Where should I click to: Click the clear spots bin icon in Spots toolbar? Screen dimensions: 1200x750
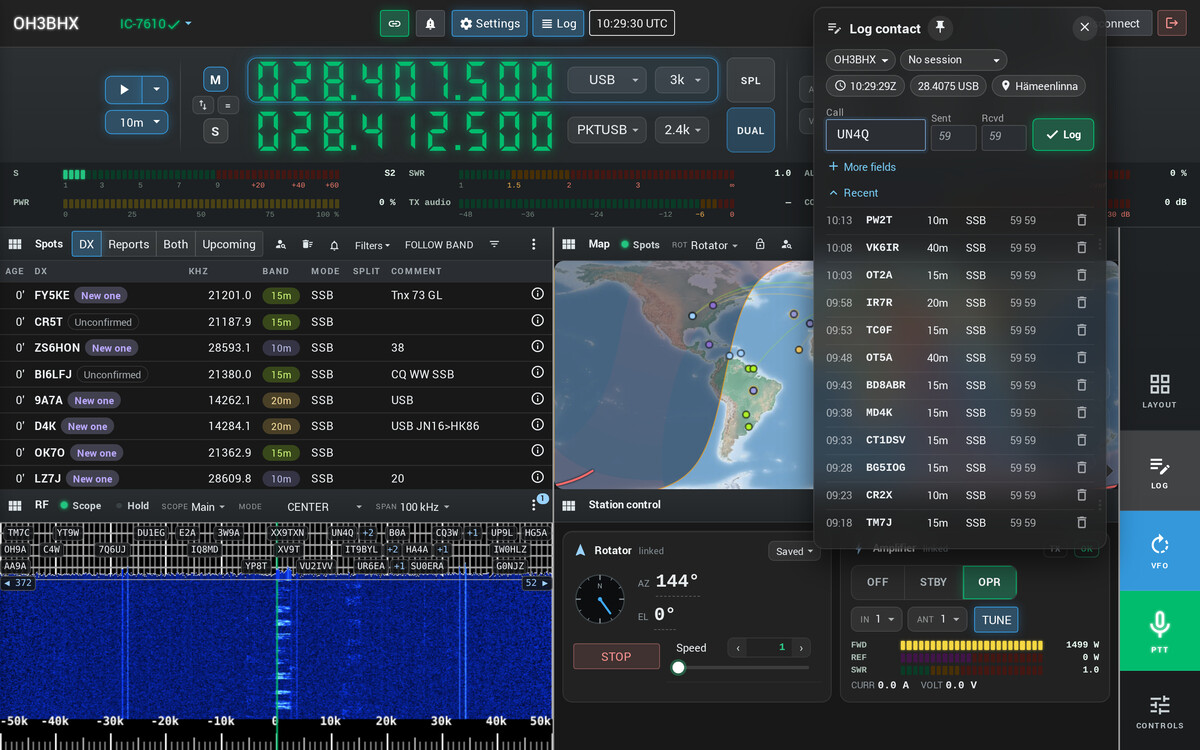[x=308, y=244]
